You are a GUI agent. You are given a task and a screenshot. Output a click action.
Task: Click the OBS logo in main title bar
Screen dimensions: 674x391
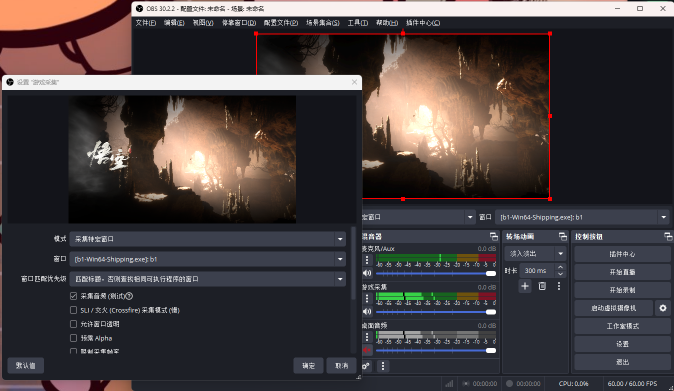point(139,9)
